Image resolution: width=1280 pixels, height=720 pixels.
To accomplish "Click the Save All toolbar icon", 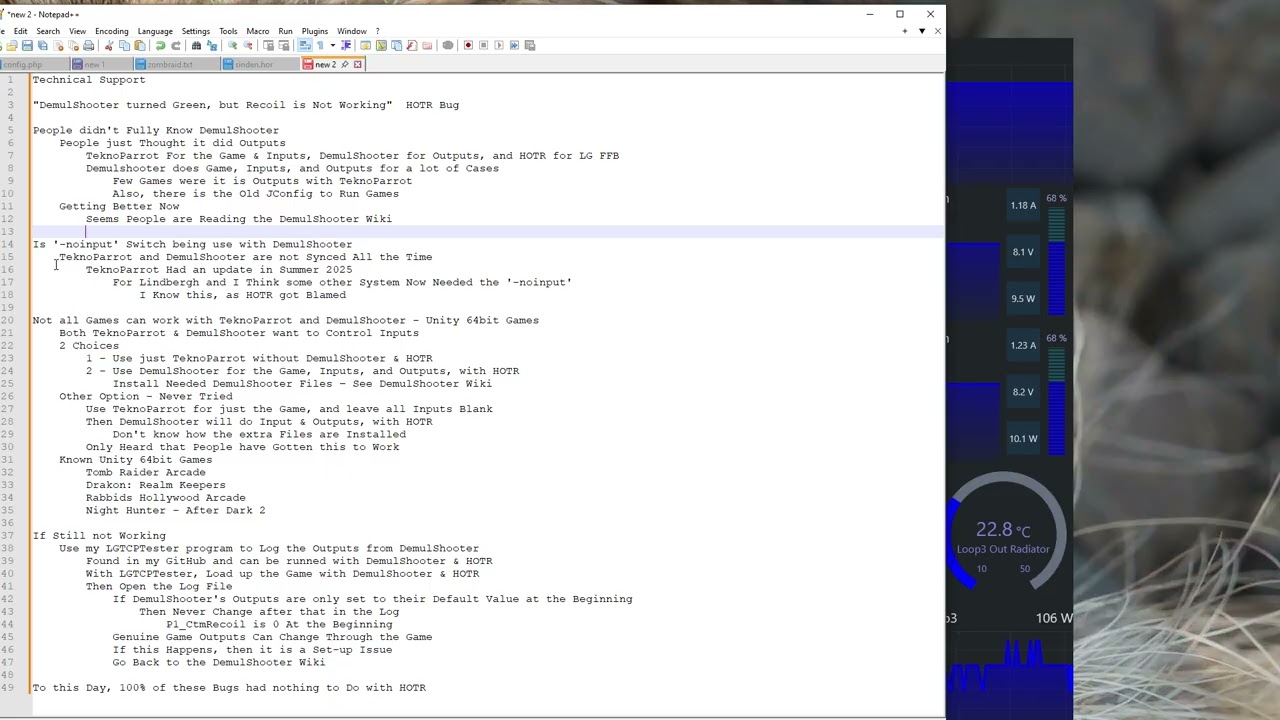I will (42, 45).
